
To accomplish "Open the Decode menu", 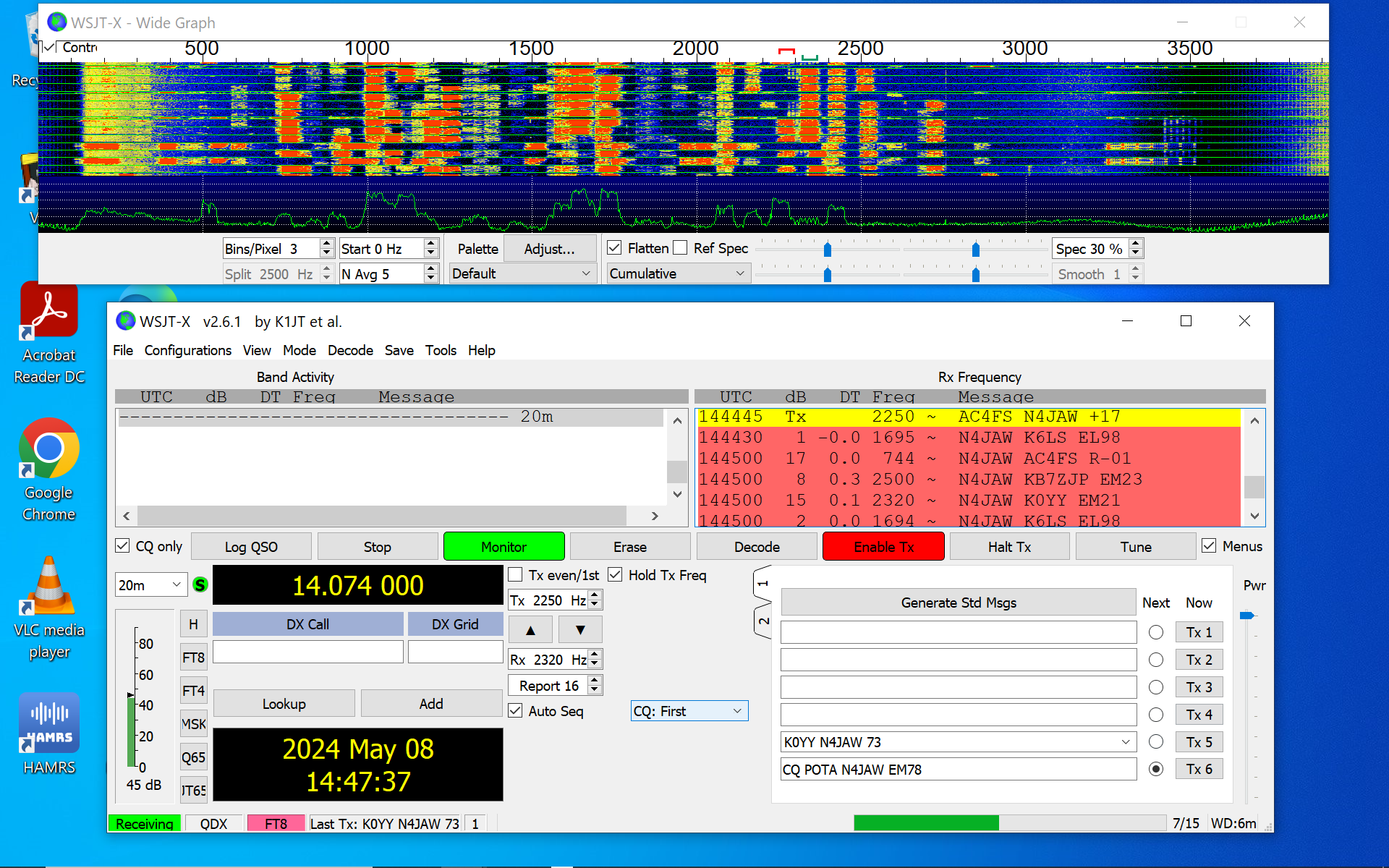I will (350, 350).
